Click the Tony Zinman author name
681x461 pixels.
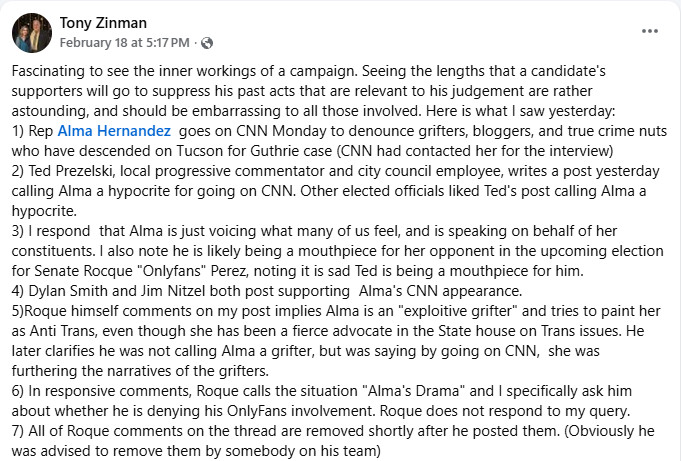click(x=103, y=22)
